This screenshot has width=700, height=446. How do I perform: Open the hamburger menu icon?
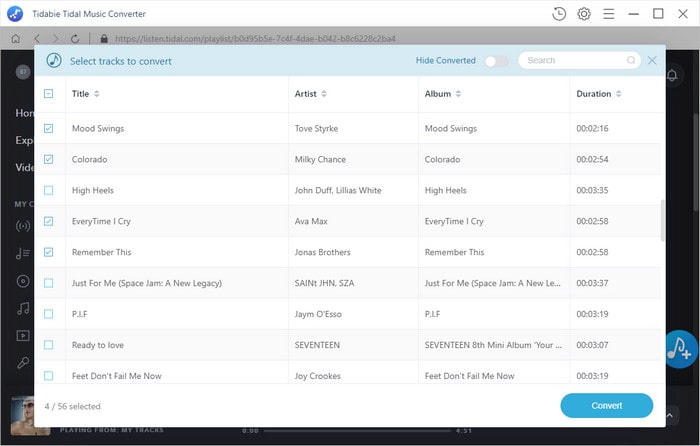pos(608,14)
